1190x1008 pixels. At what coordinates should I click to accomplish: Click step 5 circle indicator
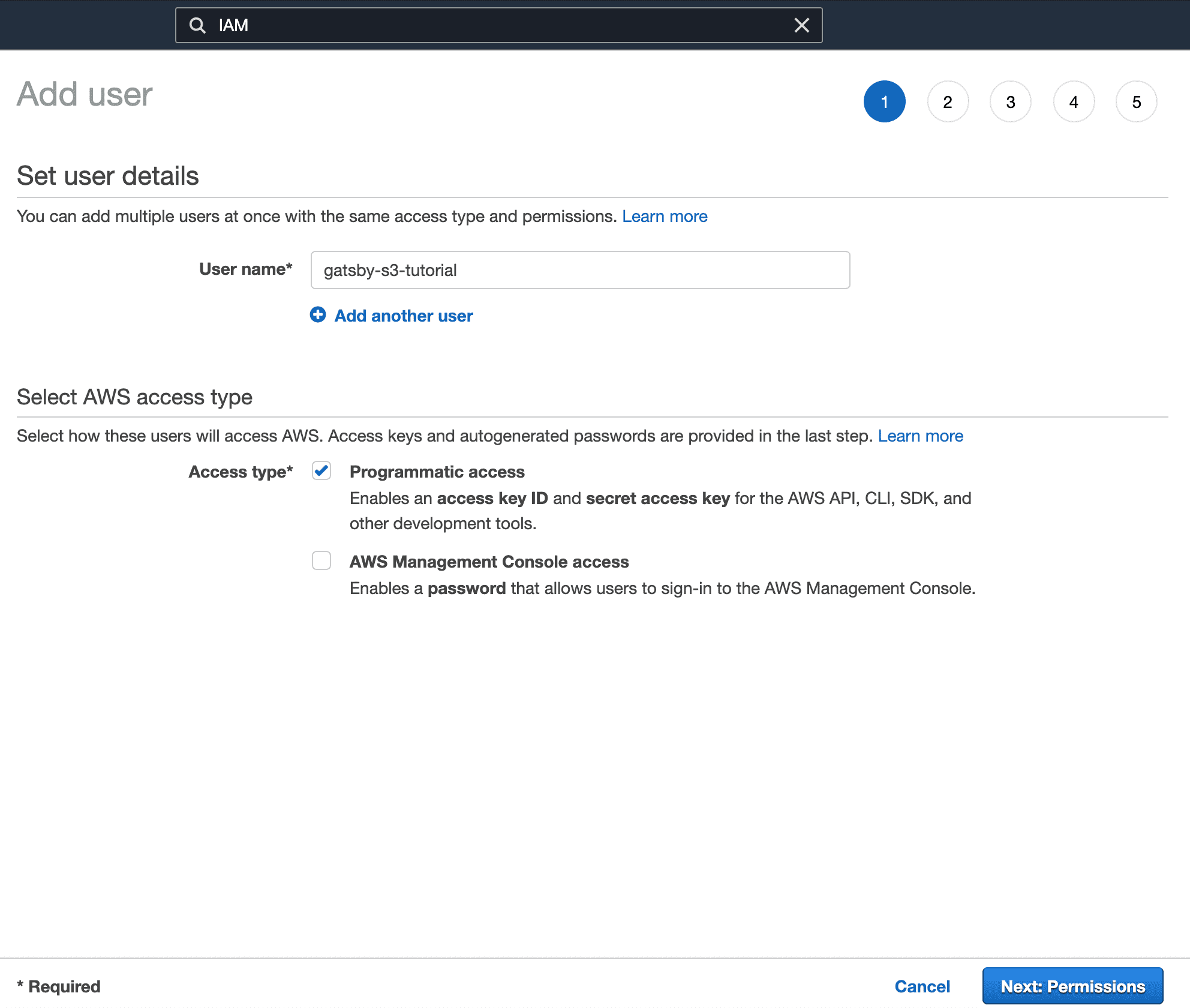coord(1135,102)
